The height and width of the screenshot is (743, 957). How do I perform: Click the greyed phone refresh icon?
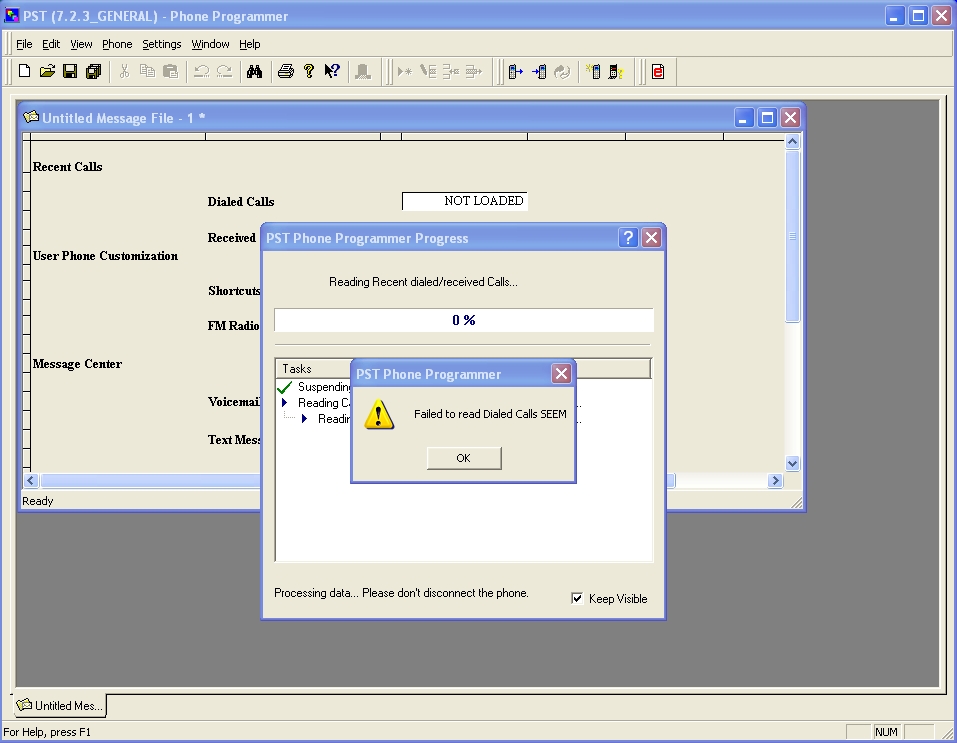click(x=562, y=71)
